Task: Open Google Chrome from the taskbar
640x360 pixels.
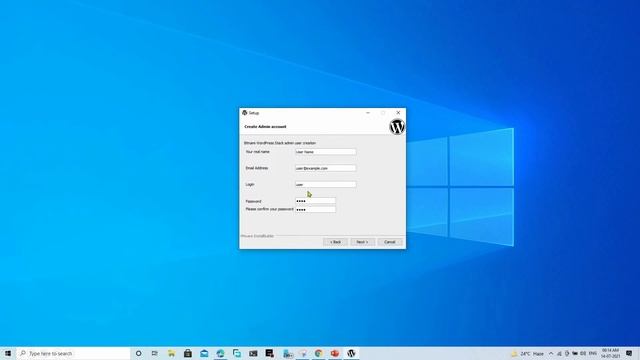Action: click(x=318, y=353)
